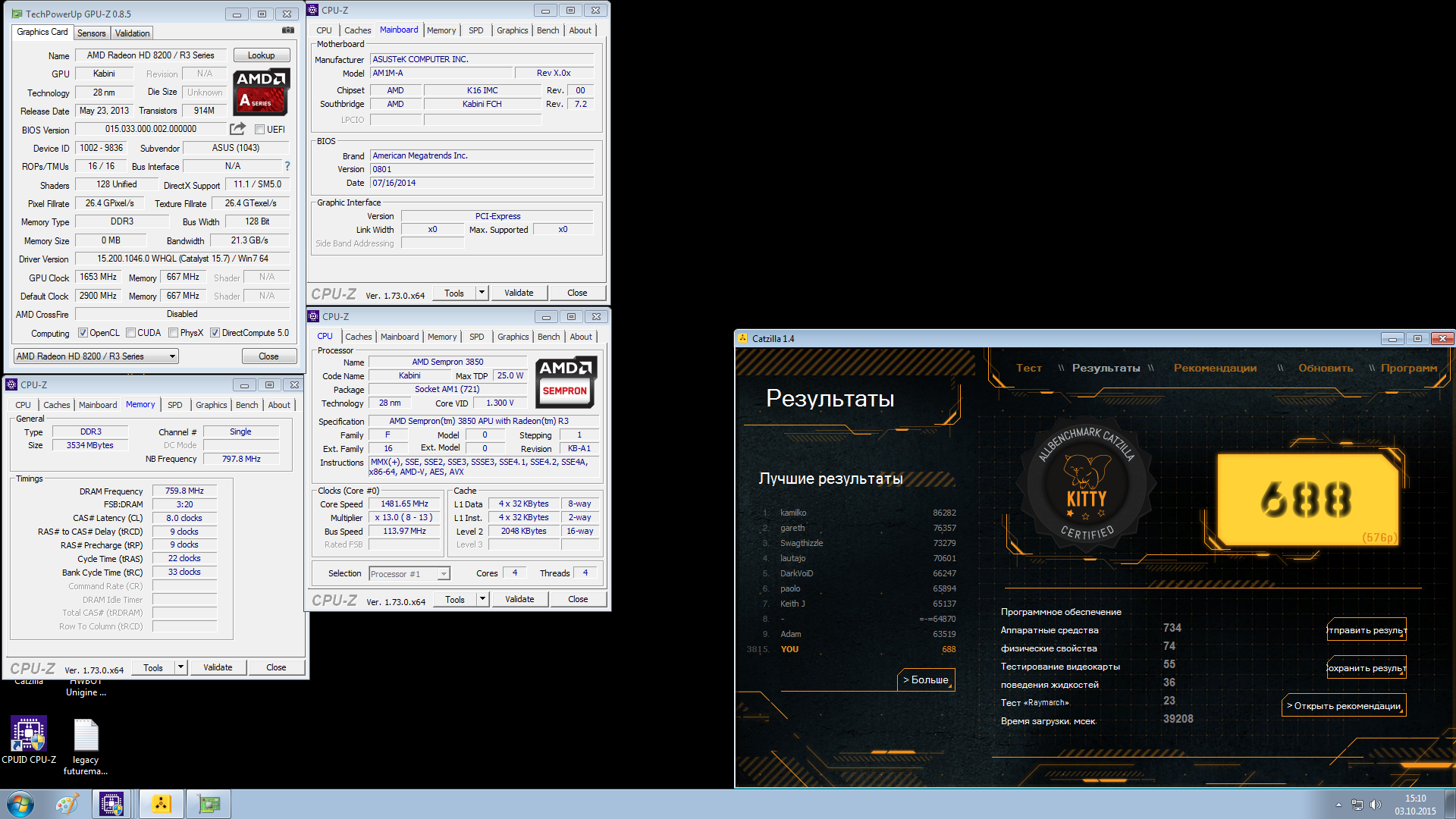Click the GPU-Z screenshot camera icon
This screenshot has width=1456, height=819.
pyautogui.click(x=288, y=30)
